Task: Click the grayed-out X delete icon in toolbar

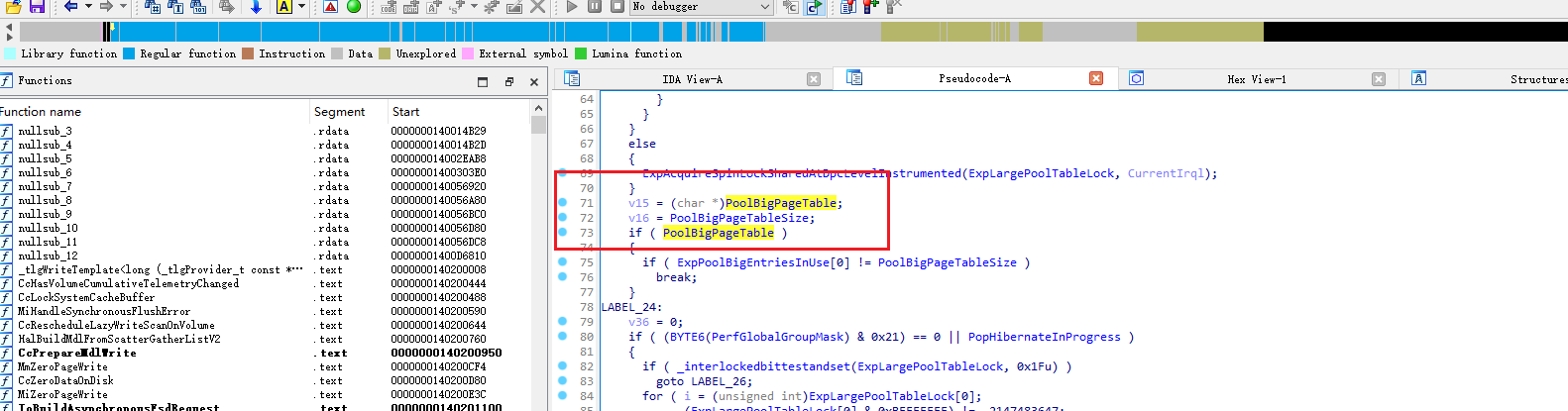Action: coord(537,7)
